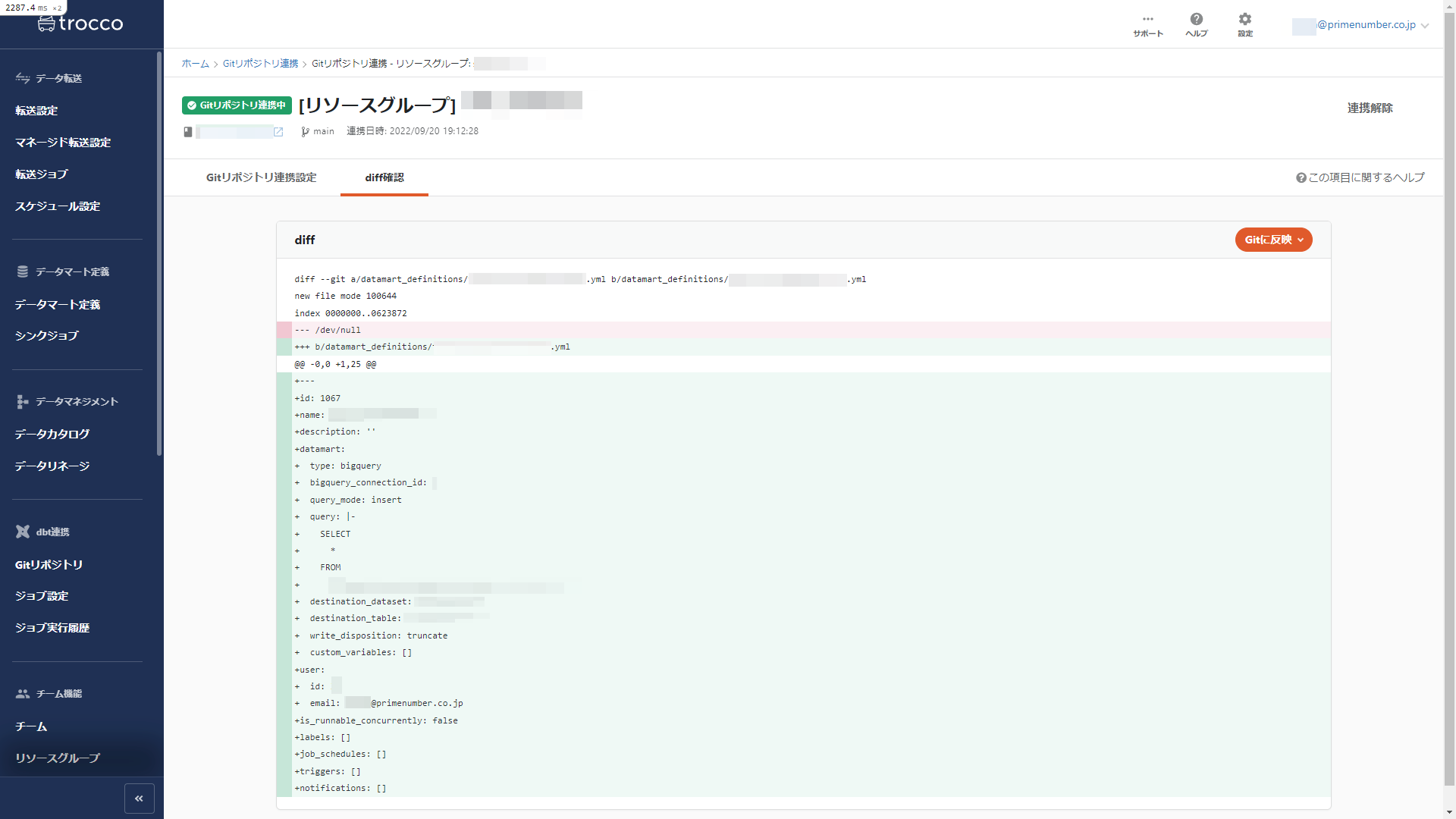The width and height of the screenshot is (1456, 819).
Task: Click the '+labels: []' line
Action: [803, 737]
